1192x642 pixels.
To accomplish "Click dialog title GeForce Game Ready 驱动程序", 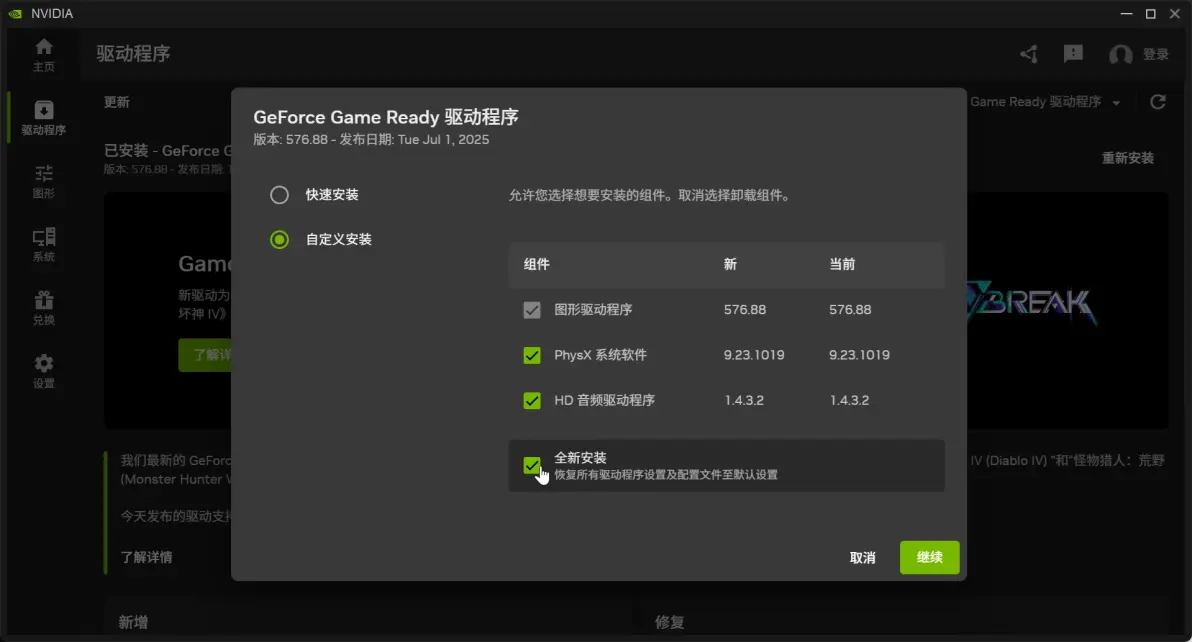I will click(x=386, y=117).
